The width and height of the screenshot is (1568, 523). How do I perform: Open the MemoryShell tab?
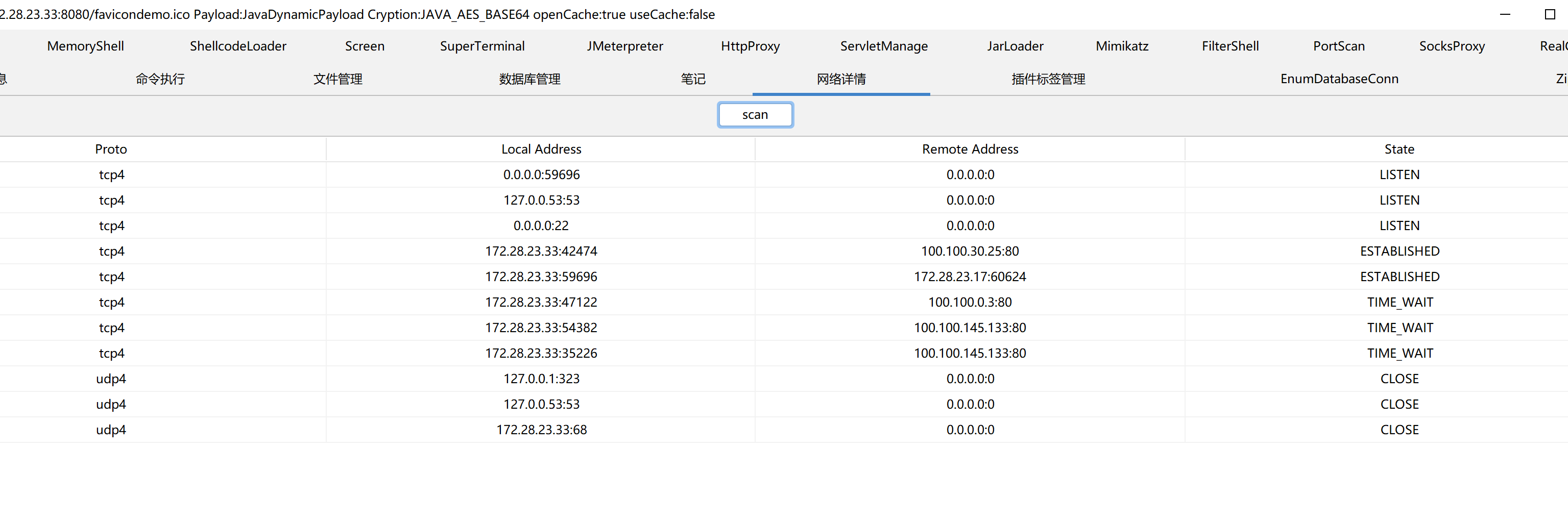(85, 46)
